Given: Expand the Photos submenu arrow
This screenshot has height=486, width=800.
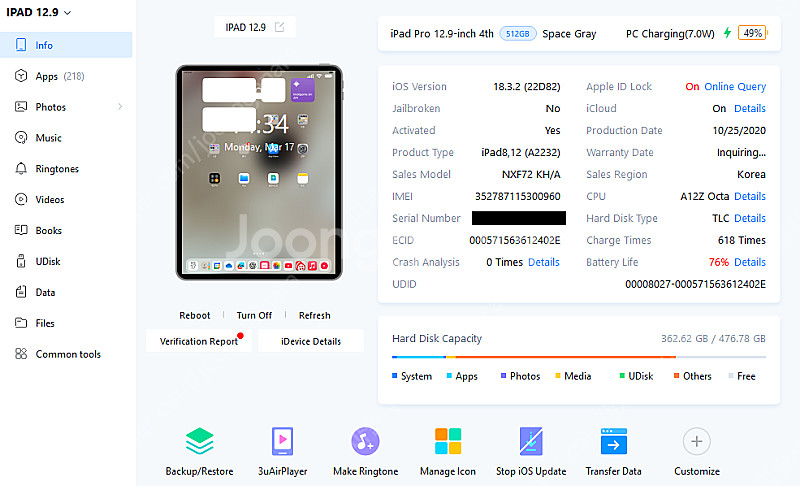Looking at the screenshot, I should point(120,107).
